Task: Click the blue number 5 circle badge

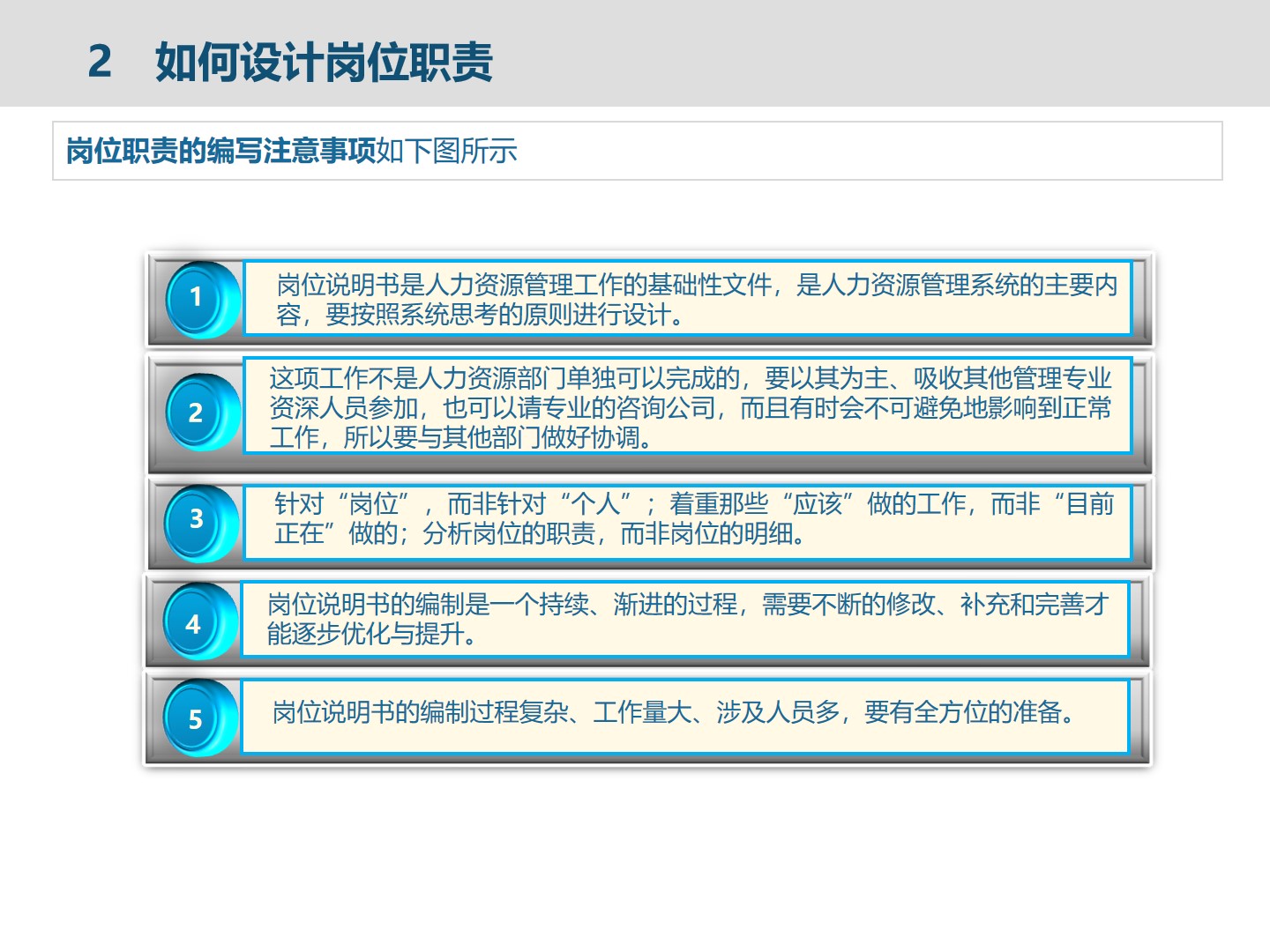Action: click(x=200, y=718)
